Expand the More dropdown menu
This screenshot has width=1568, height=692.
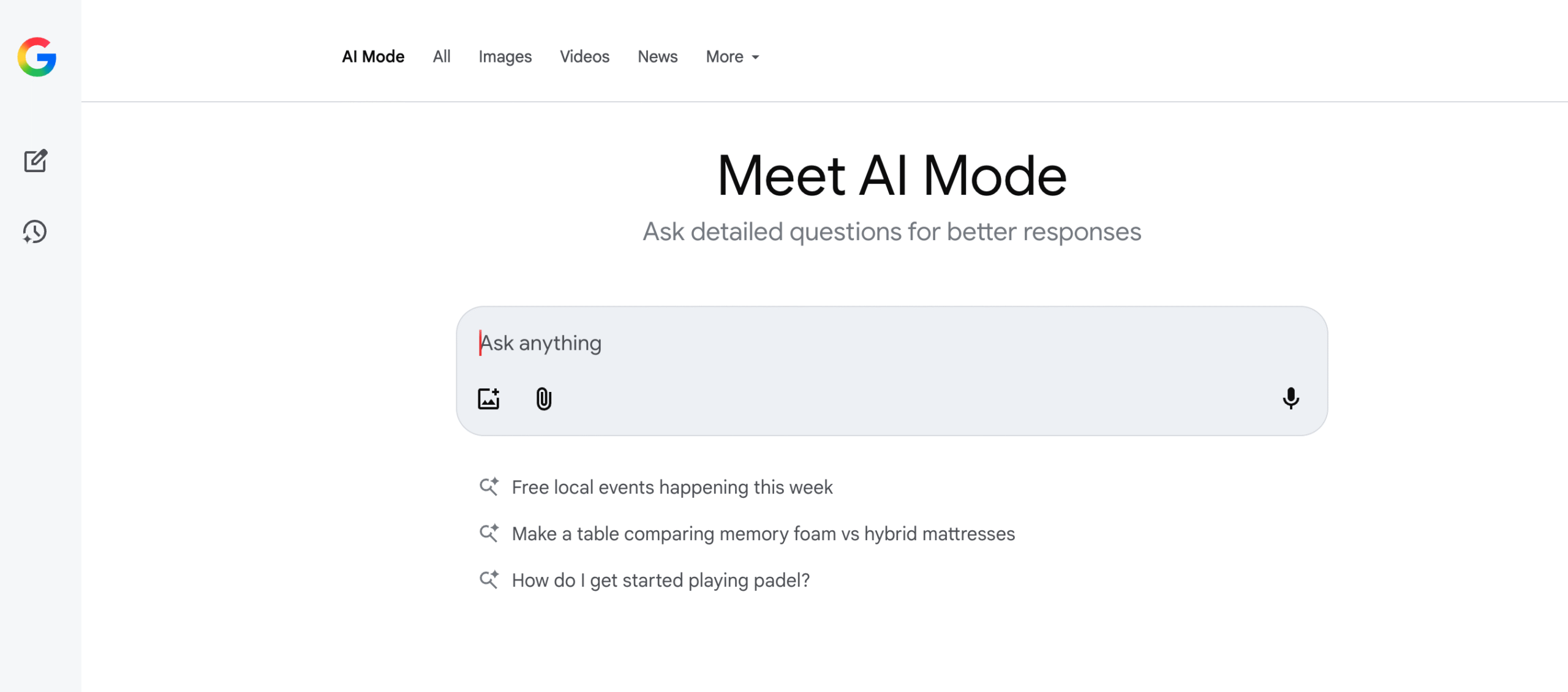(732, 57)
